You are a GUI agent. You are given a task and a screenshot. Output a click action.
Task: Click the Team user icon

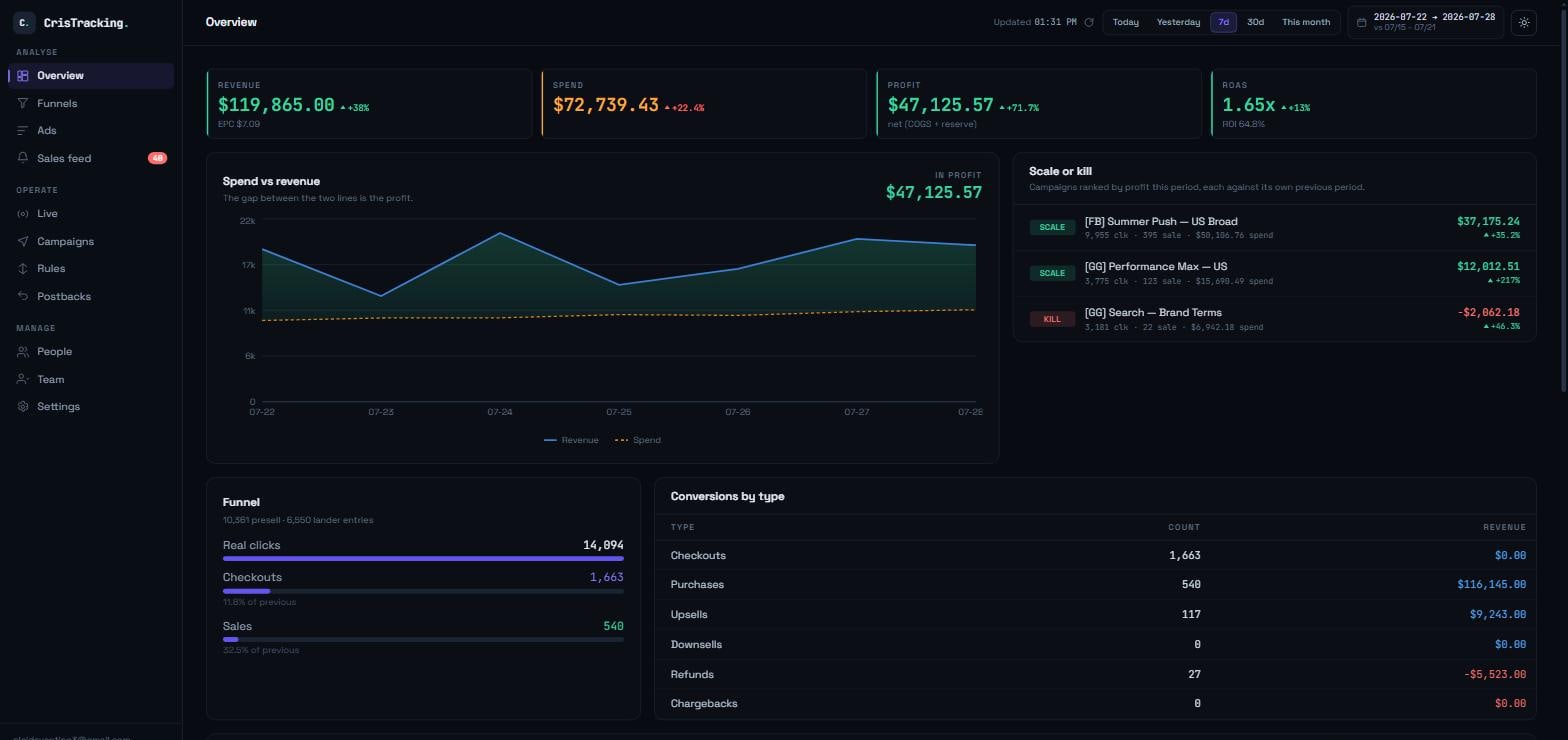click(x=23, y=379)
